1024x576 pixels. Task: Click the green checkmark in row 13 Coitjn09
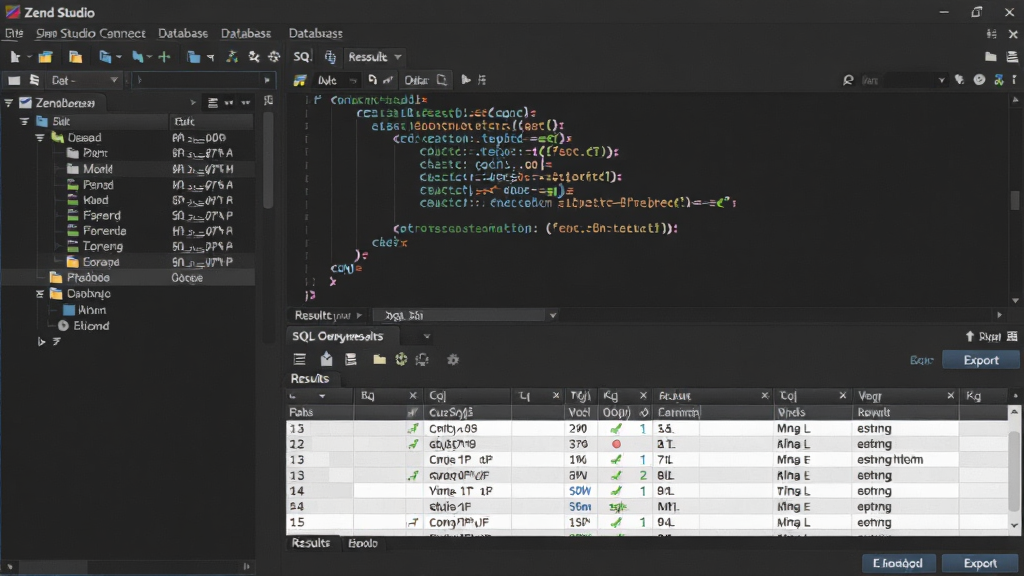coord(616,428)
